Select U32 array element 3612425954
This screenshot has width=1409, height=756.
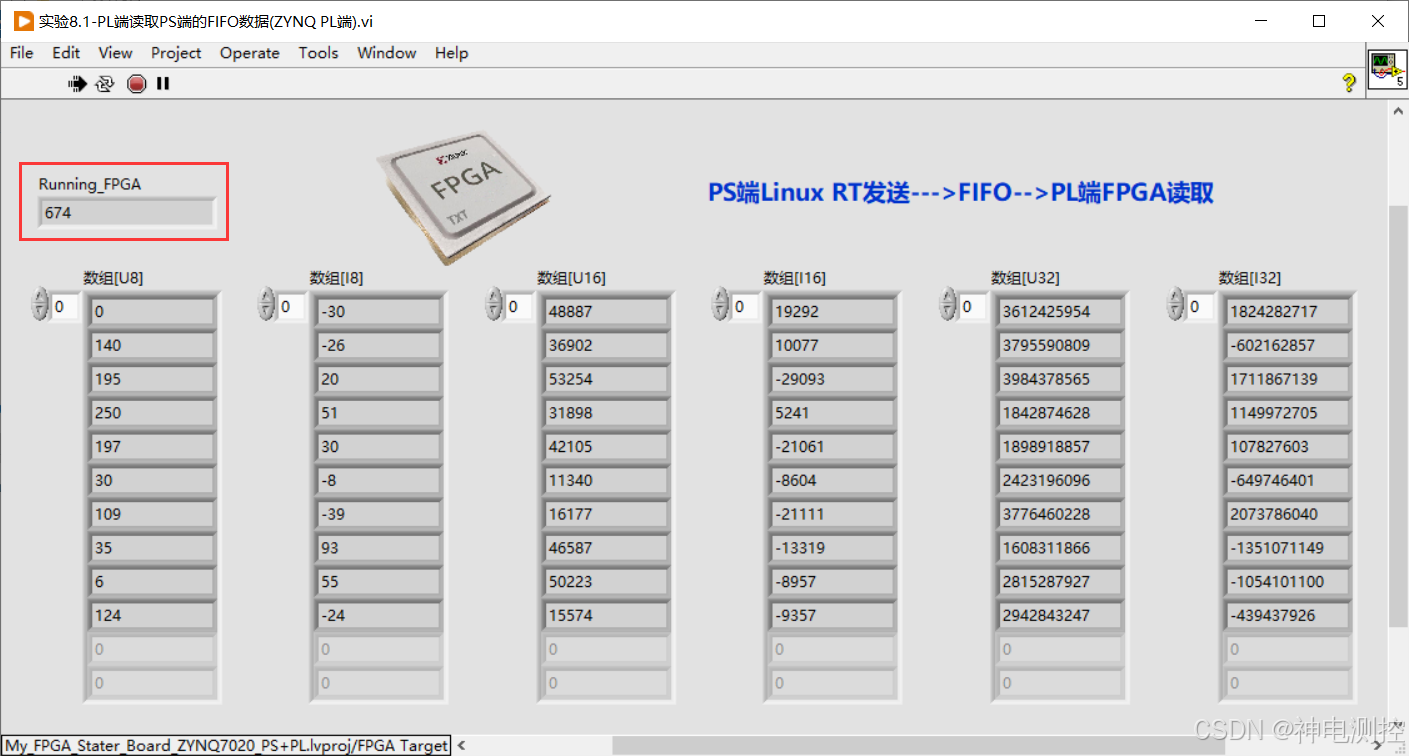1060,311
